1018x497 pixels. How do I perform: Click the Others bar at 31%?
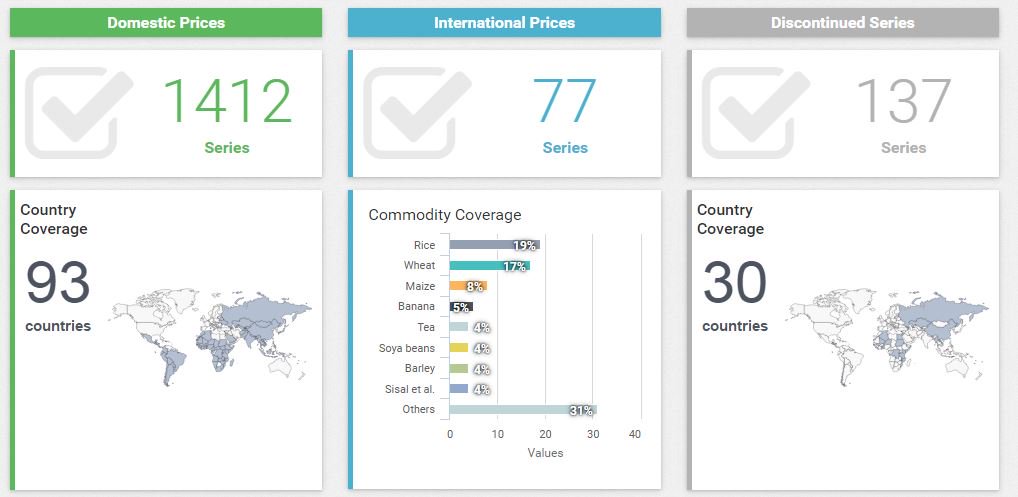[523, 409]
